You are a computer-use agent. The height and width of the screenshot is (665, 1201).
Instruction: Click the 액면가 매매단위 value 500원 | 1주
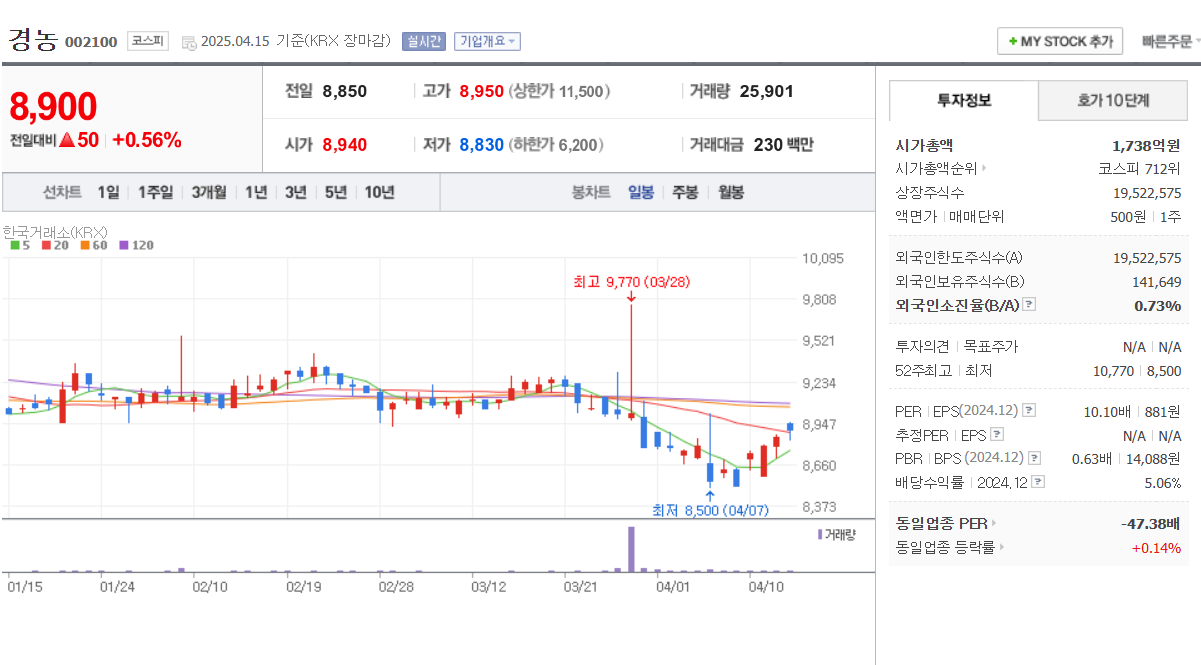click(1146, 216)
